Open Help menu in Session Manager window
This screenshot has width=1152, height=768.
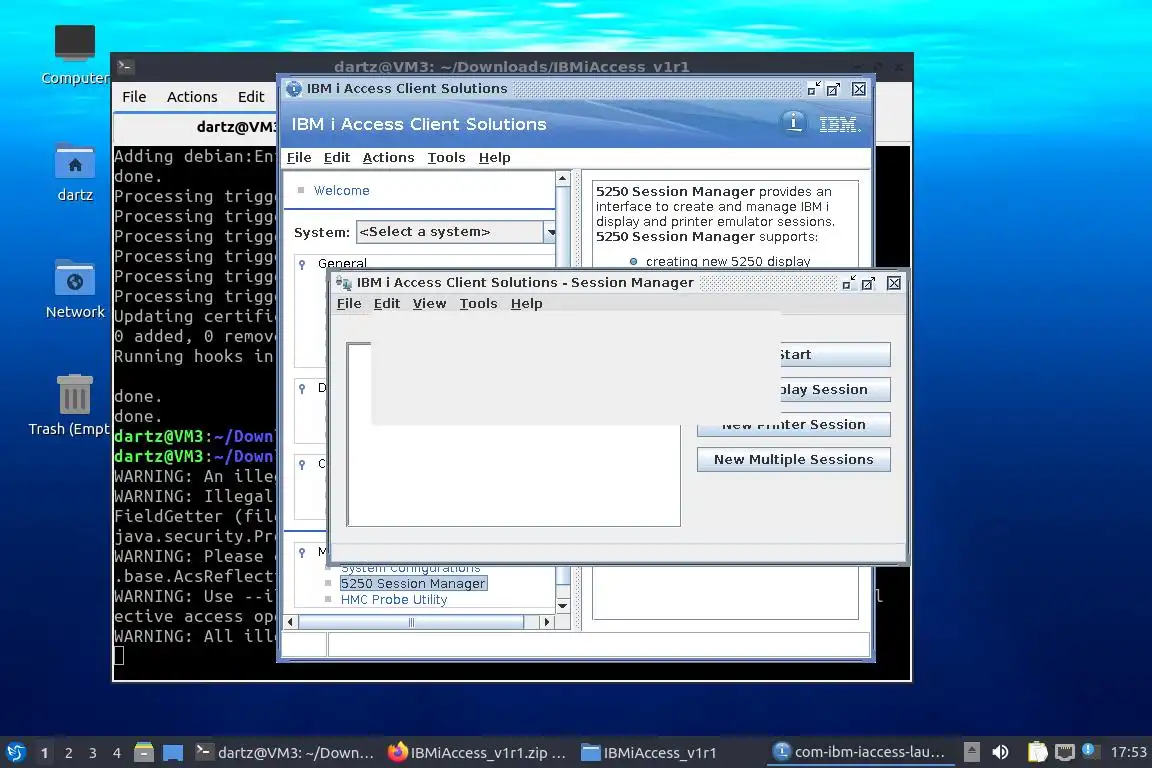click(x=526, y=304)
